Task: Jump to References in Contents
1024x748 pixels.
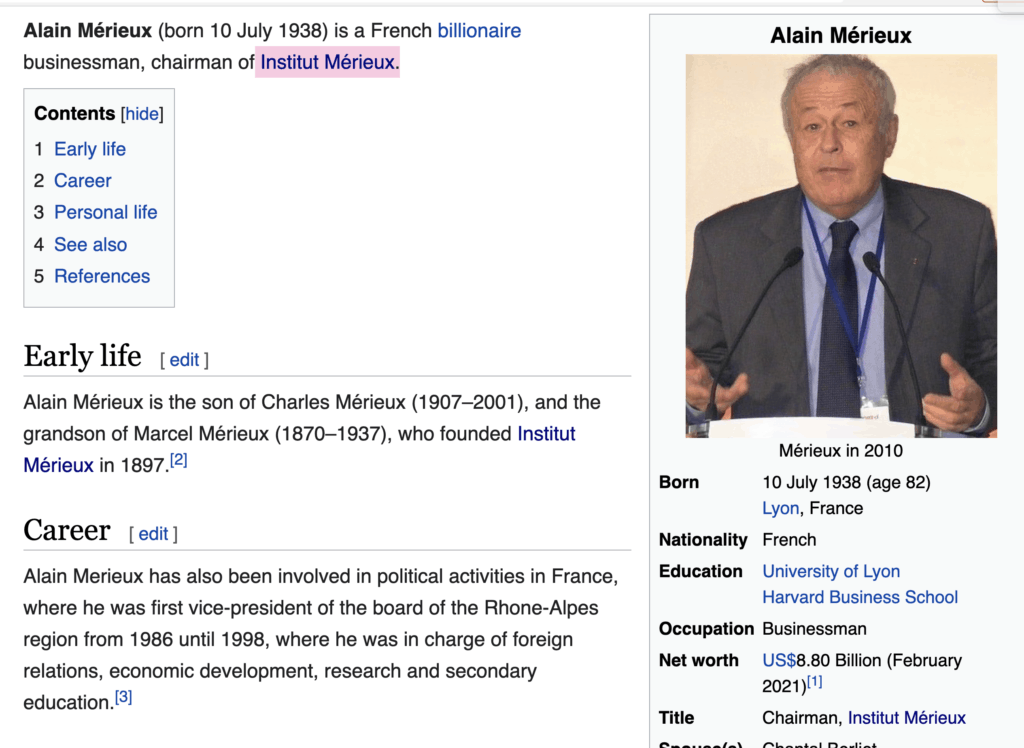Action: click(x=102, y=276)
